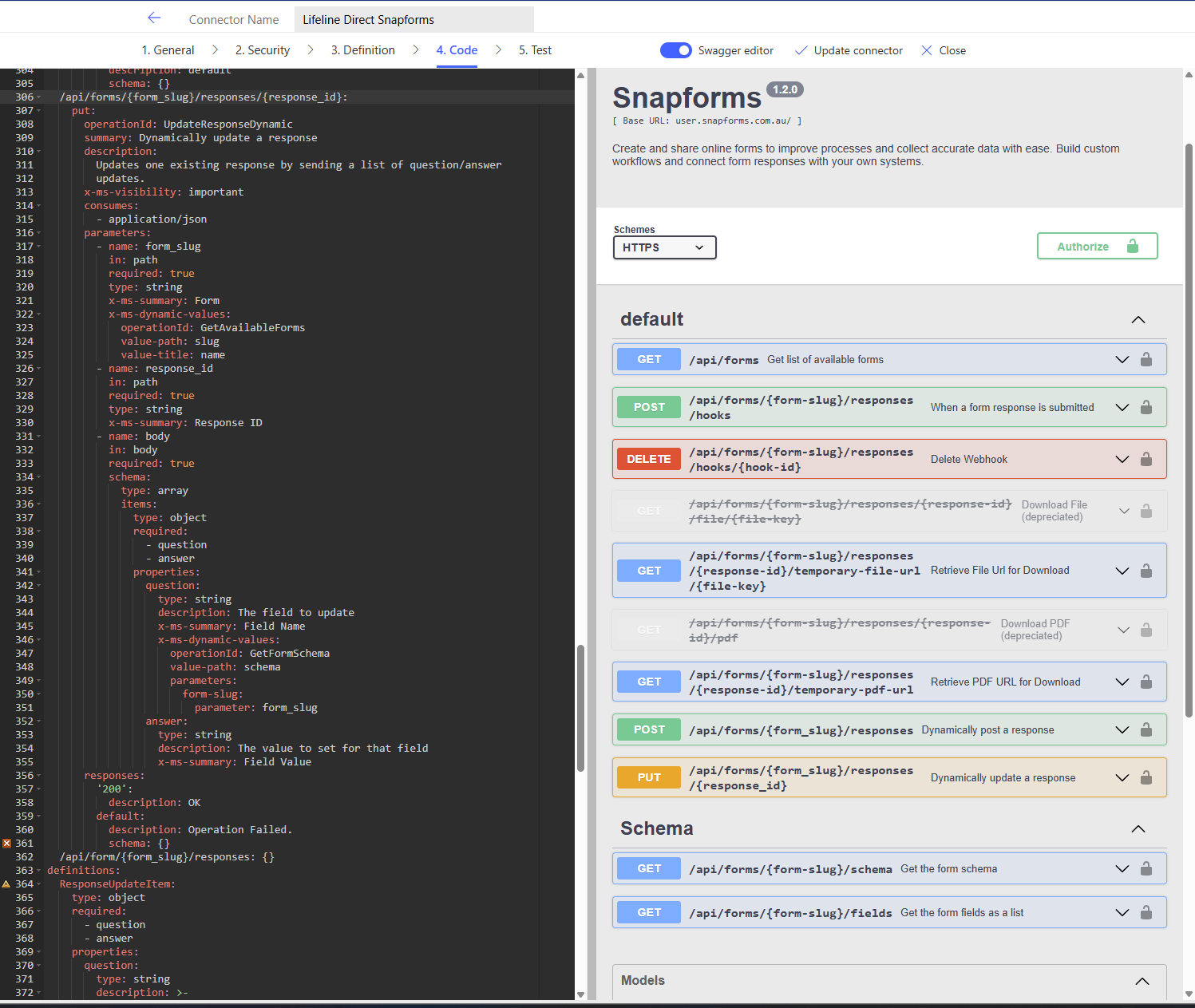
Task: Click code line 'operationId: UpdateResponseDynamic'
Action: click(188, 124)
